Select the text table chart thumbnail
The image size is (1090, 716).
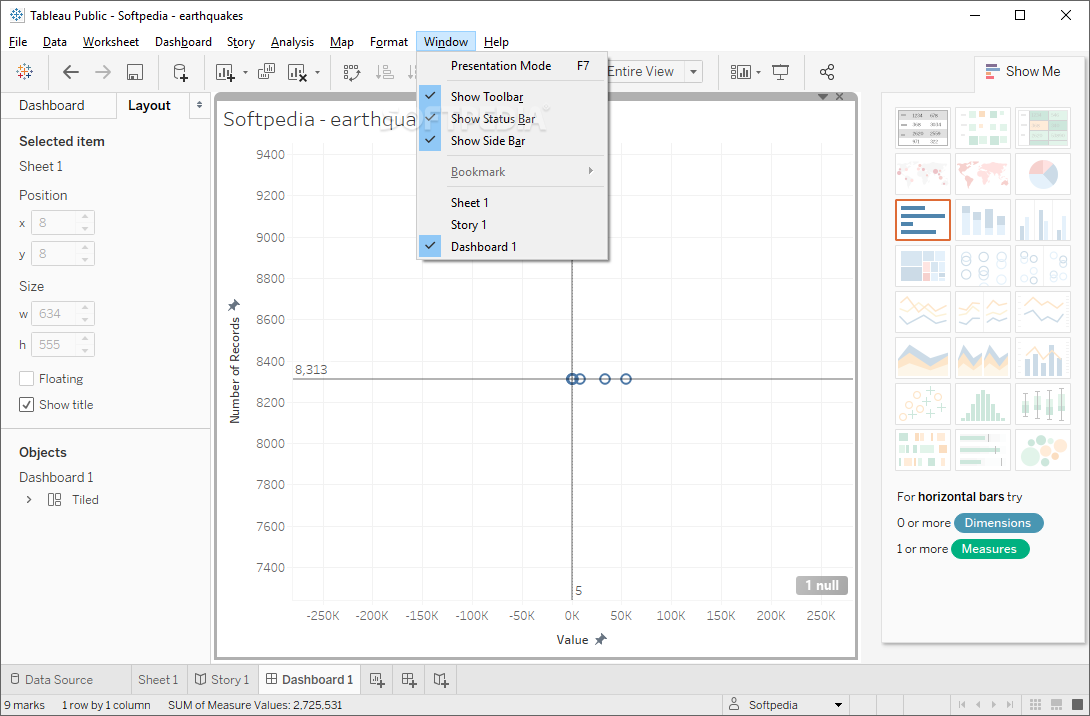922,128
